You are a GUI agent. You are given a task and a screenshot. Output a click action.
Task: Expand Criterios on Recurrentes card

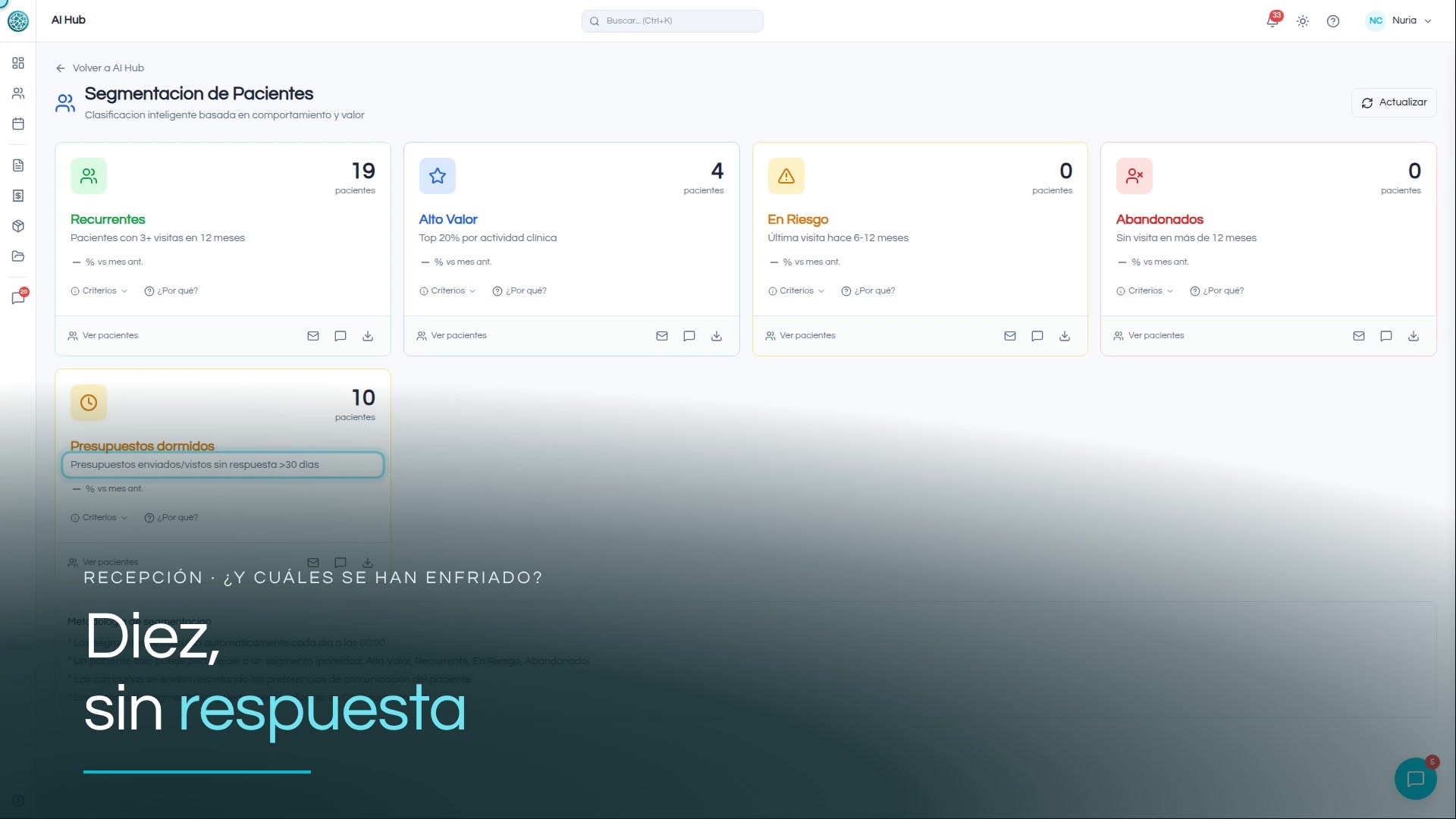(x=99, y=290)
